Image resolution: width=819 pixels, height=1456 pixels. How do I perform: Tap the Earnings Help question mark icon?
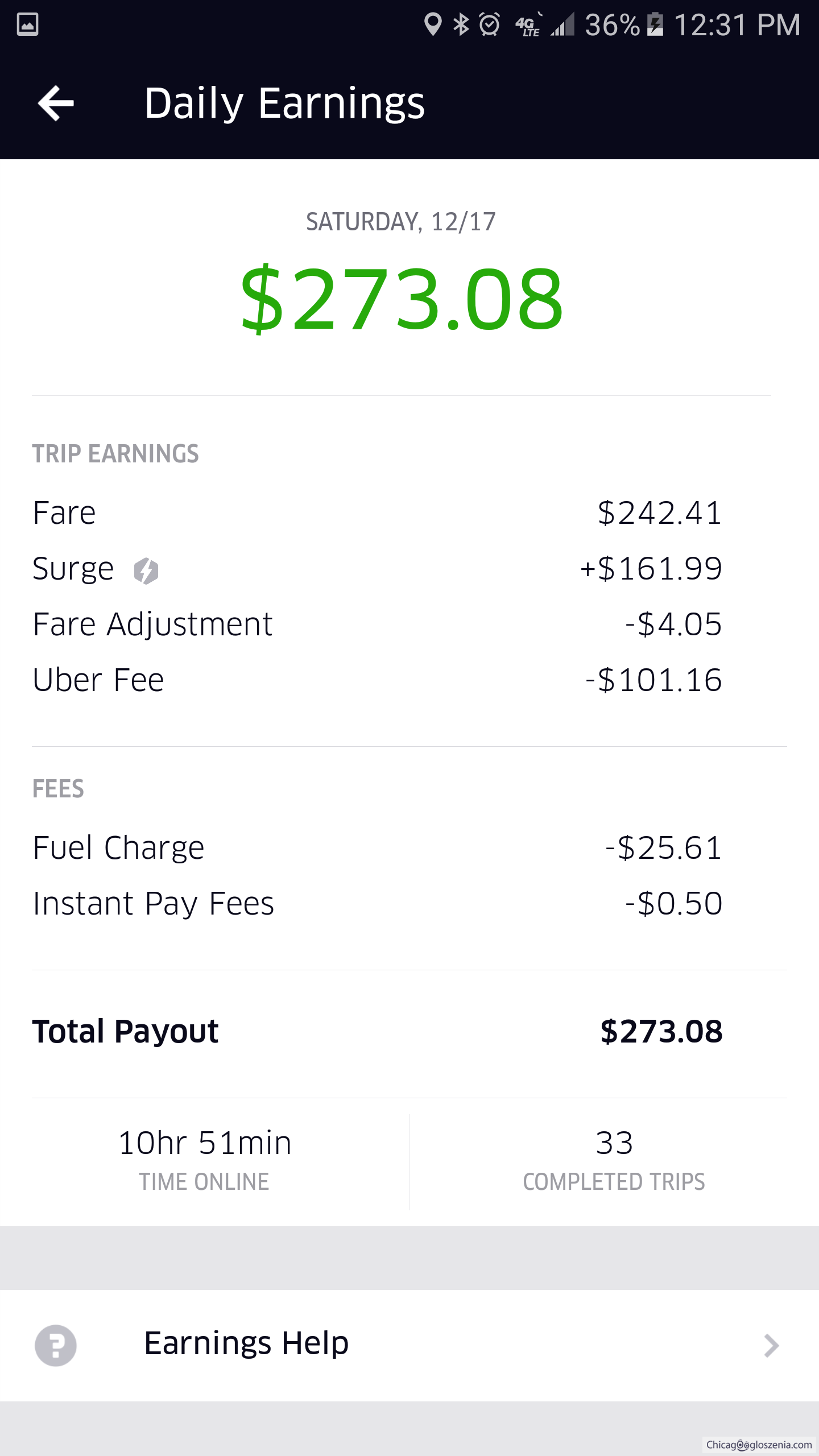click(x=56, y=1345)
